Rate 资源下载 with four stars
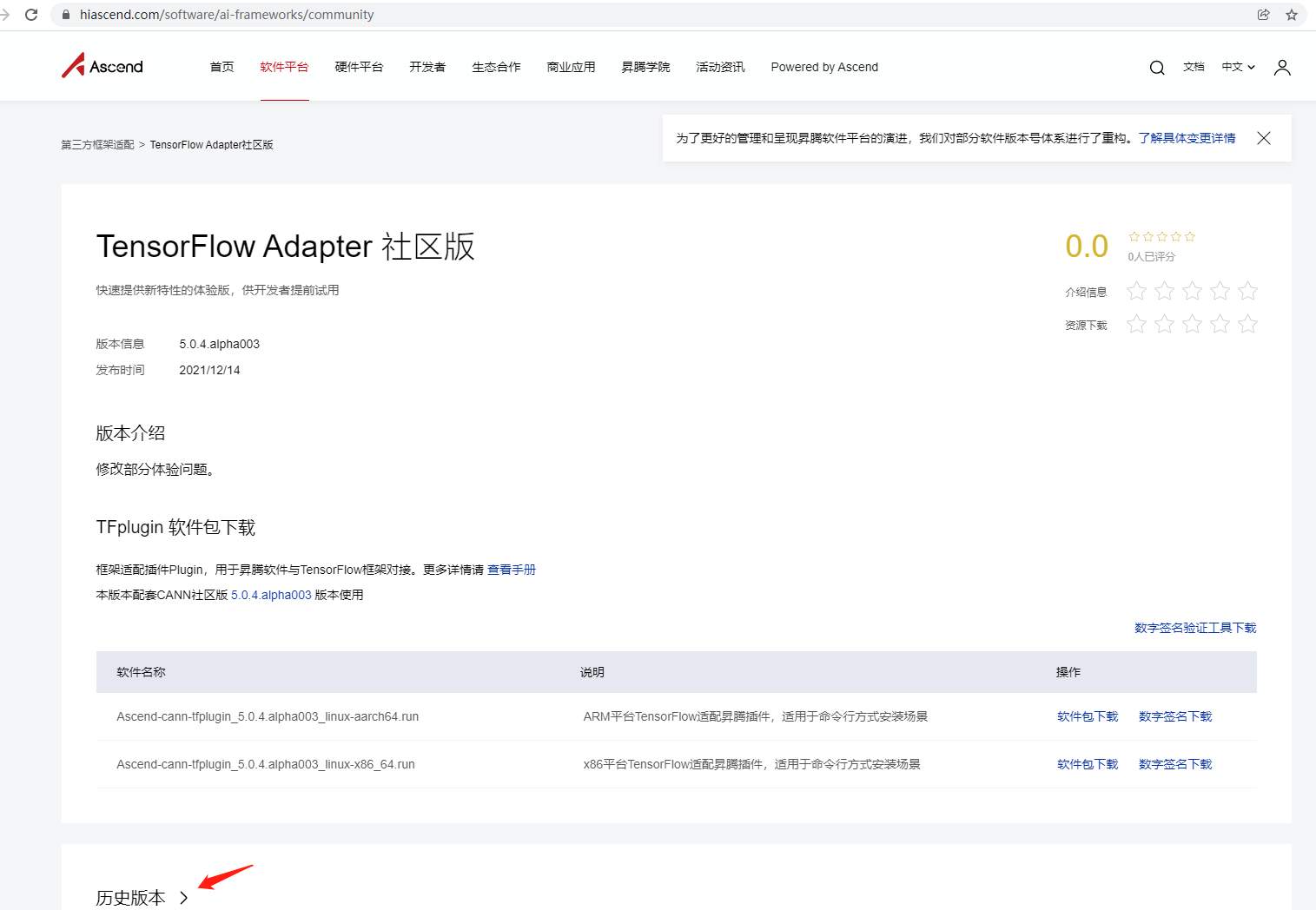 [x=1220, y=324]
